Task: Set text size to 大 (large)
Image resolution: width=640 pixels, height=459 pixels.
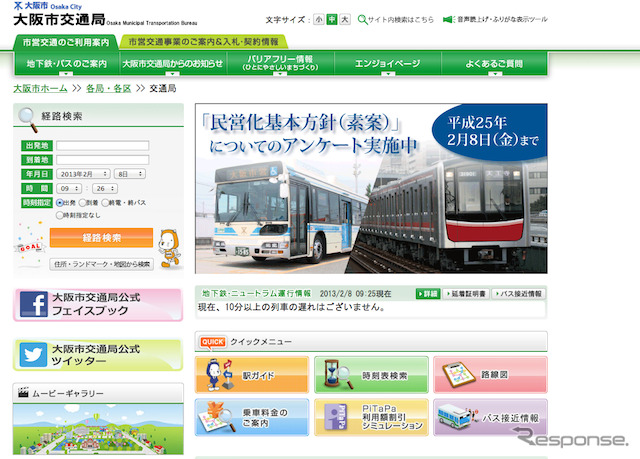Action: (345, 19)
